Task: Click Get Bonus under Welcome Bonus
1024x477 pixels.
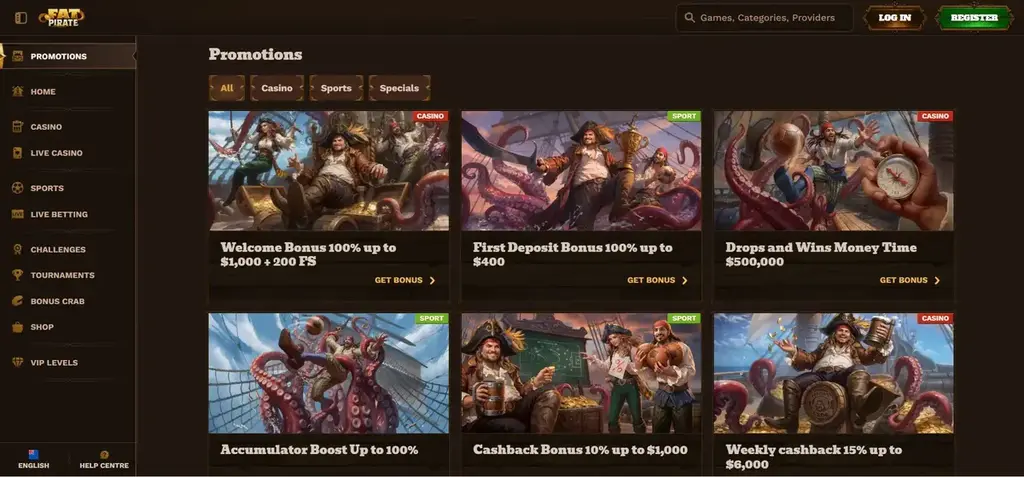Action: click(404, 280)
